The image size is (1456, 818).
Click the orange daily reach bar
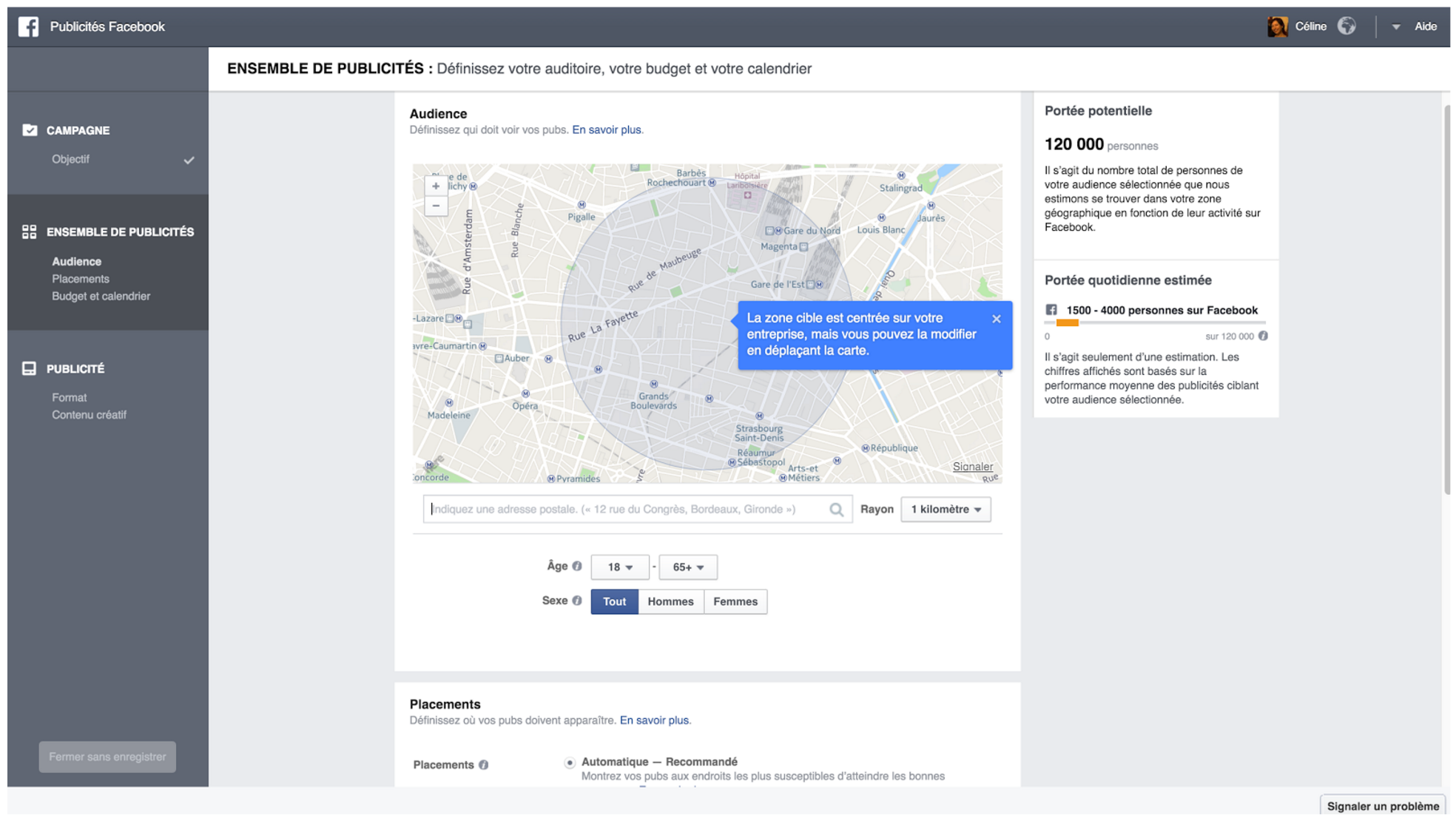click(1067, 323)
